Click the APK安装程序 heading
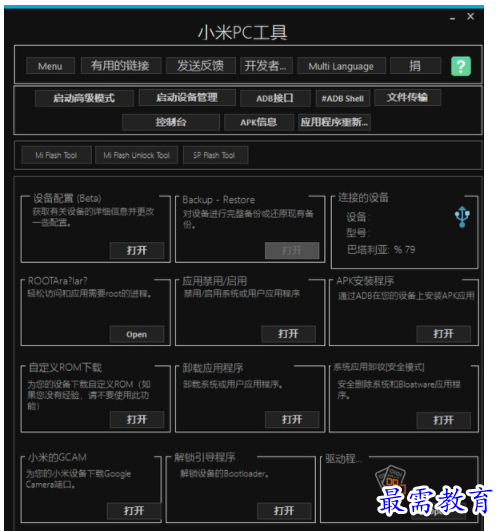This screenshot has width=501, height=532. 365,281
